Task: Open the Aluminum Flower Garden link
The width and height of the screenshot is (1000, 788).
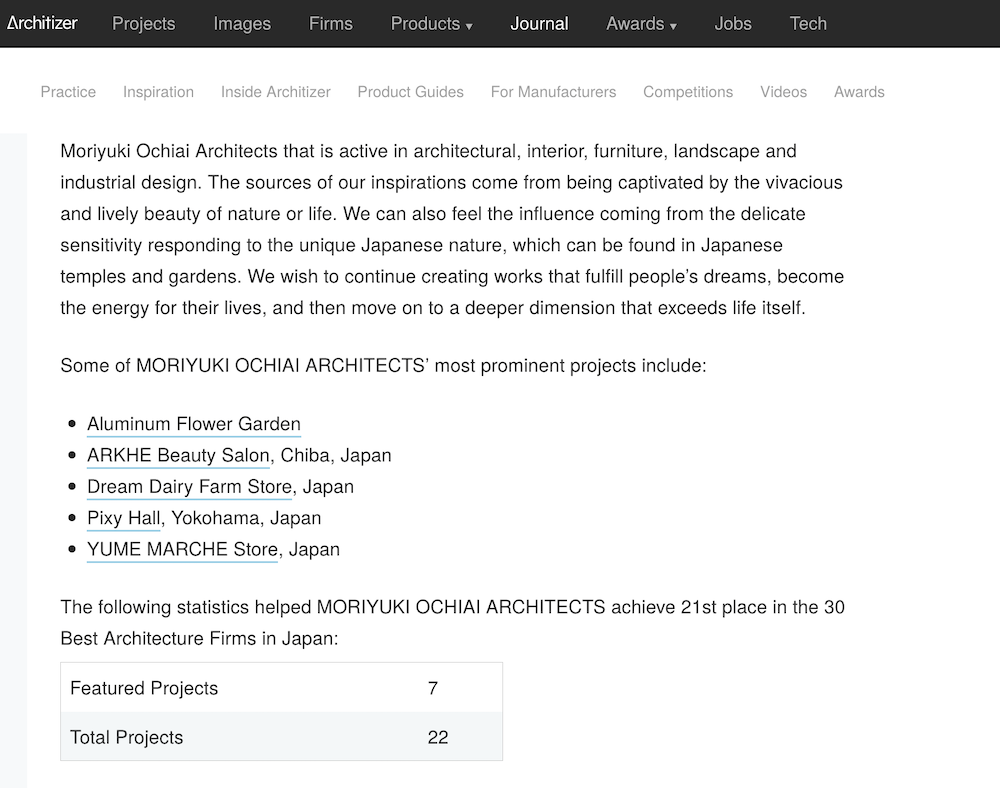Action: tap(194, 424)
